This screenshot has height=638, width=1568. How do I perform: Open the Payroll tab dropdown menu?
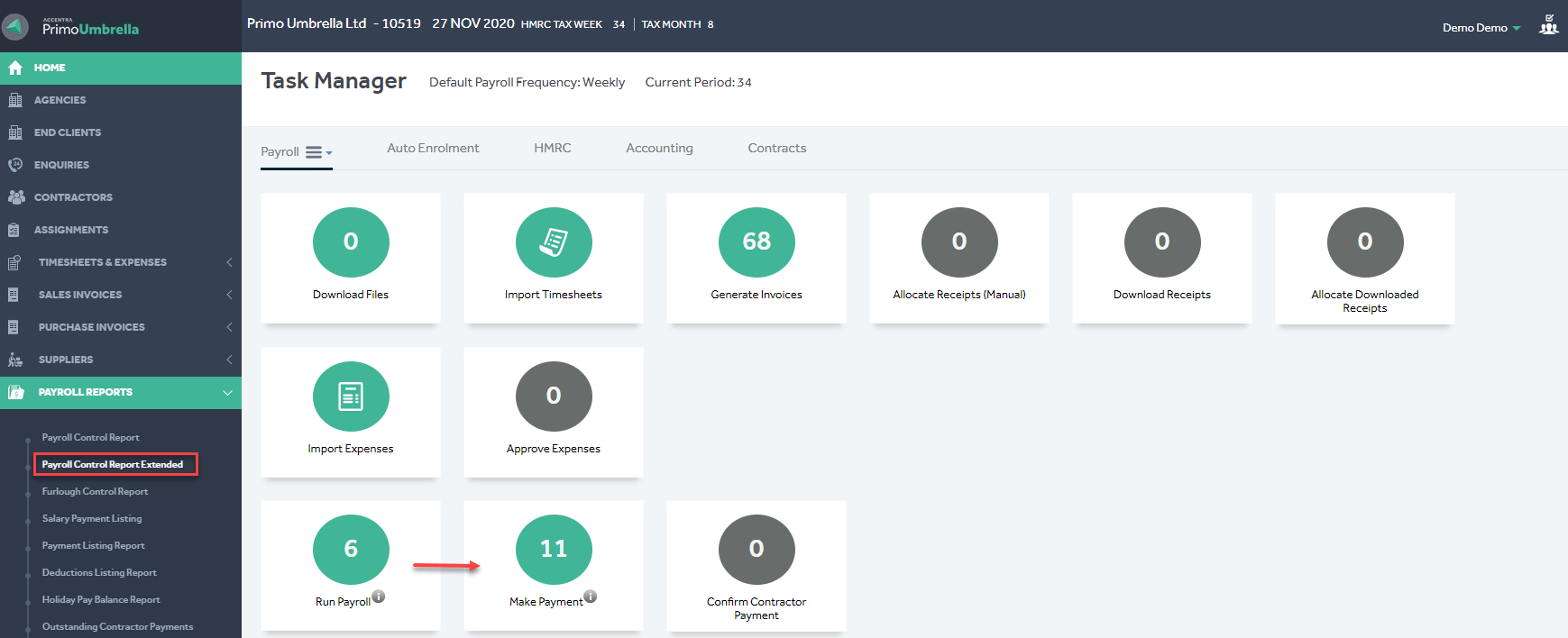click(319, 152)
